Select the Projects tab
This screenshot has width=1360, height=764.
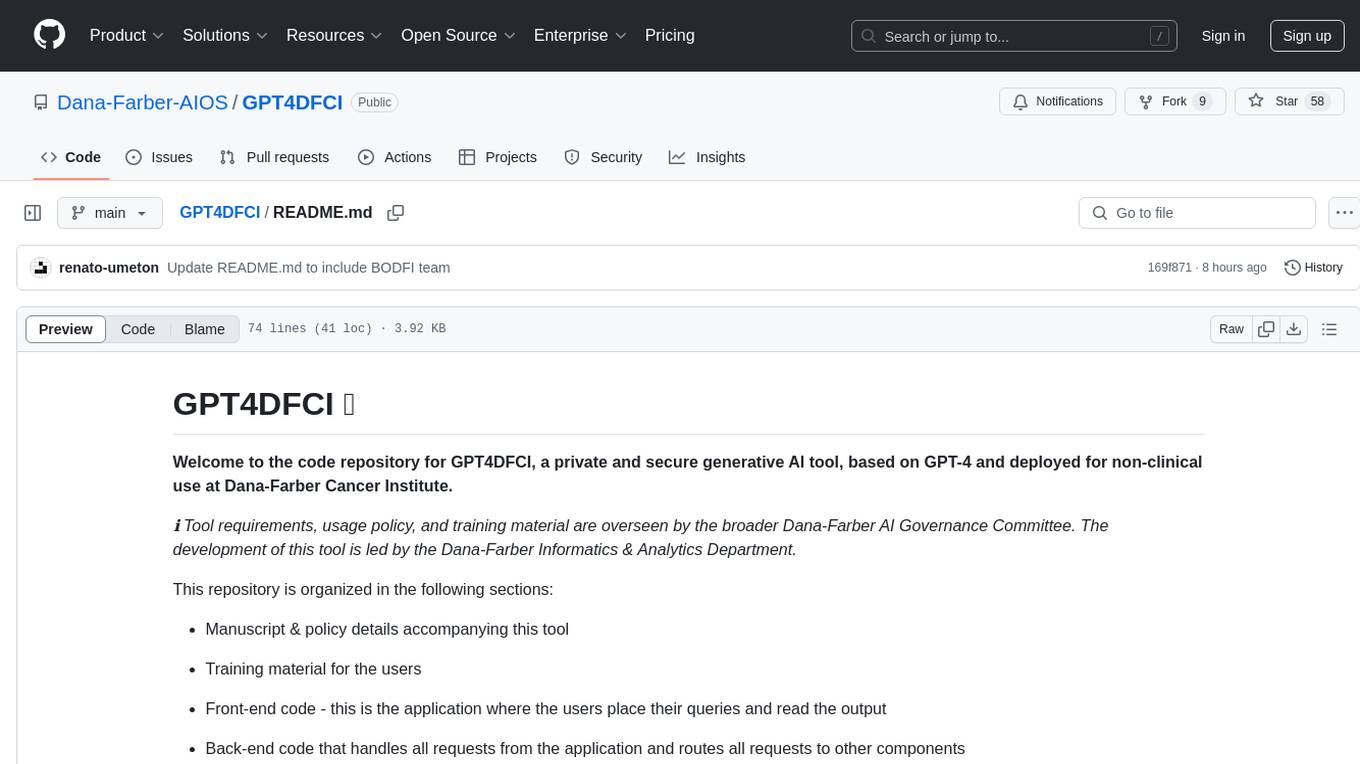[498, 157]
